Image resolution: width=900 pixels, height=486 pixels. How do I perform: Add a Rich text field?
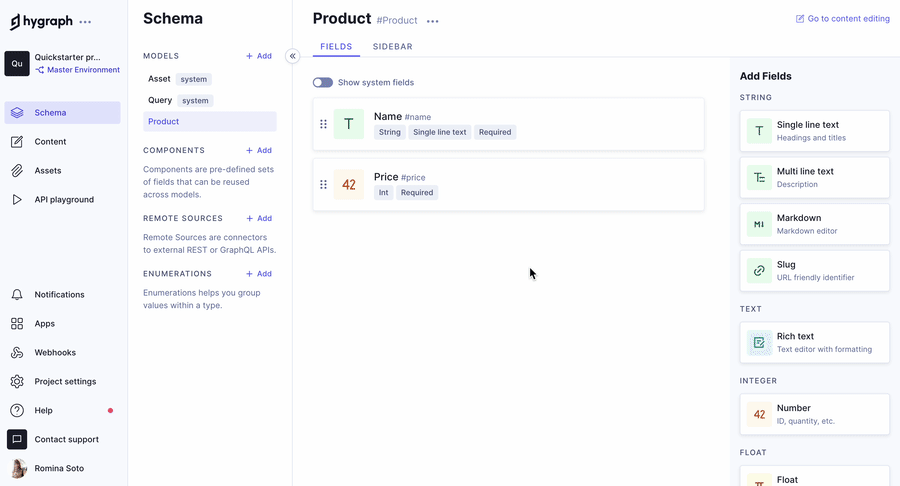814,343
